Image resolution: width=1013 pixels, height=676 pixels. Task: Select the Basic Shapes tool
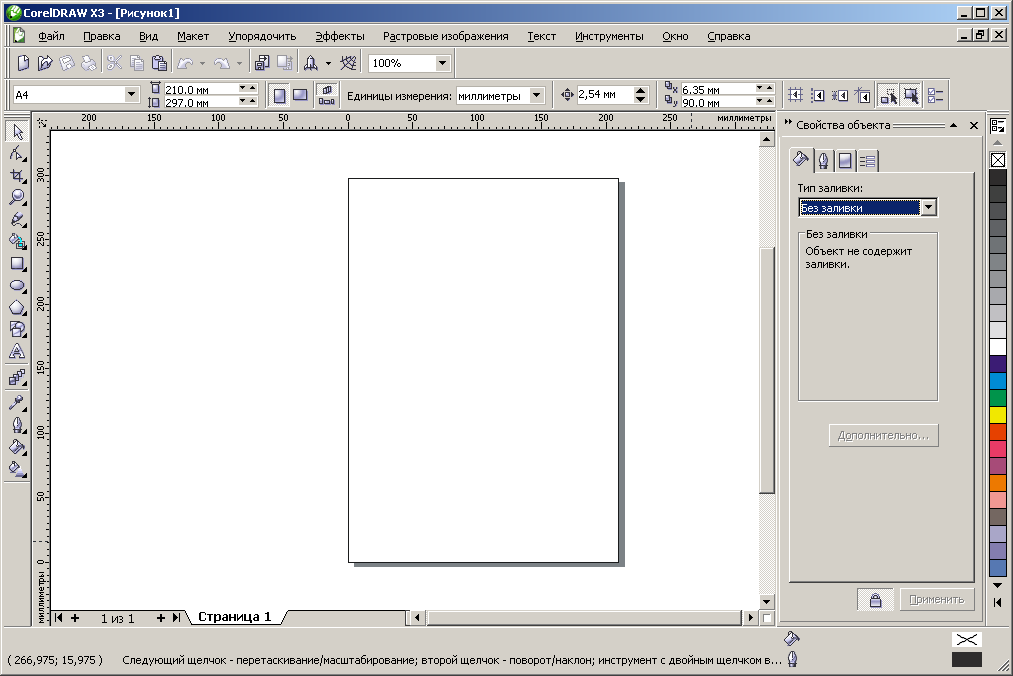point(17,330)
